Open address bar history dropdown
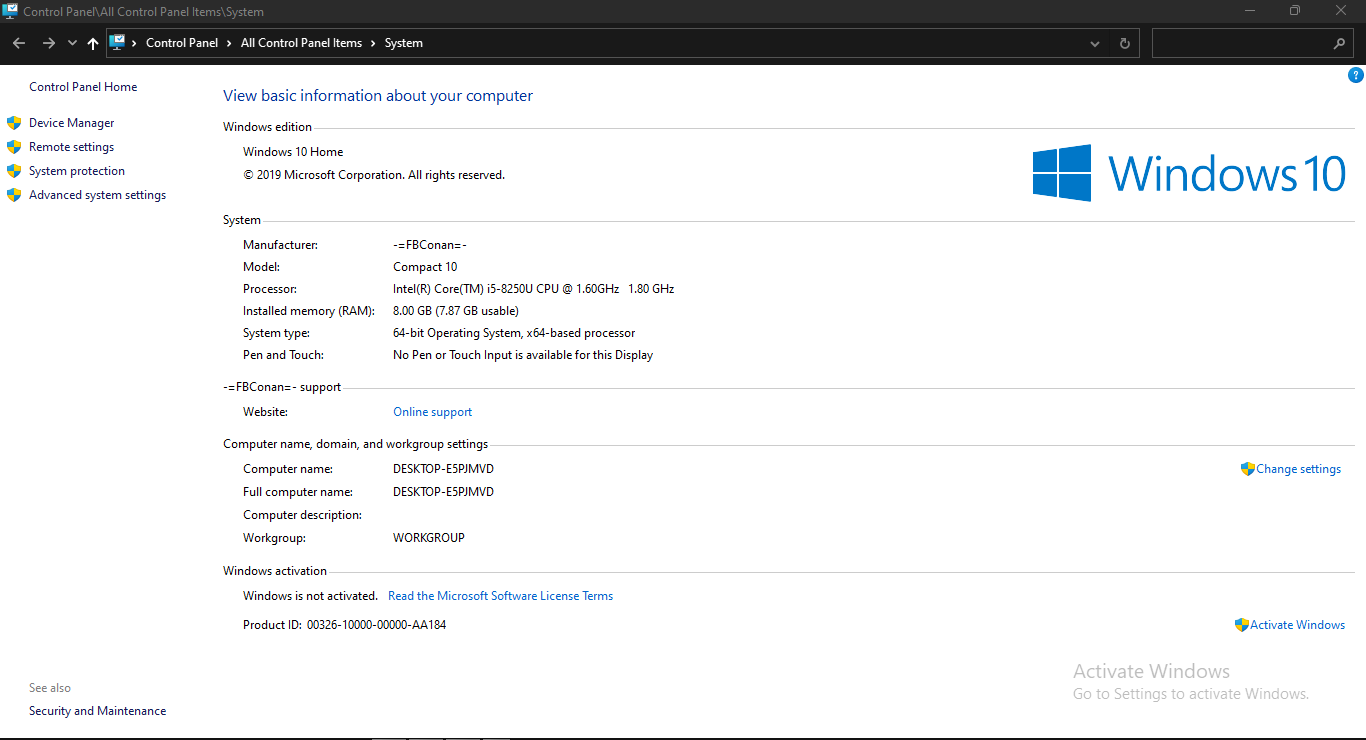 pyautogui.click(x=1095, y=43)
